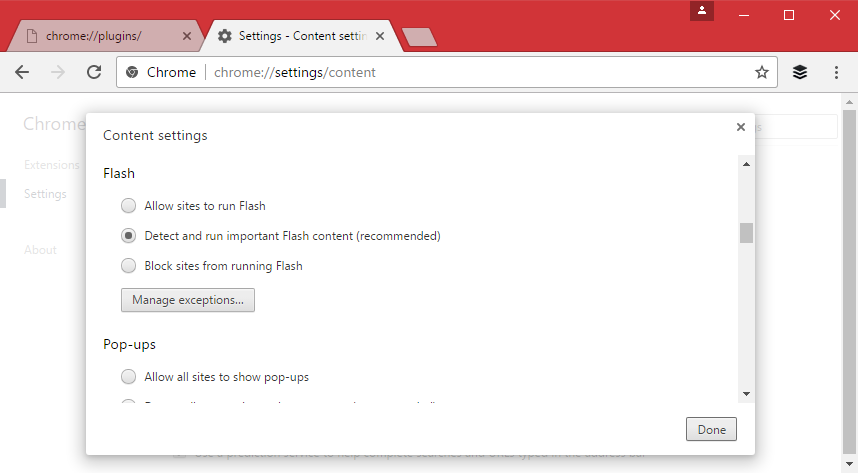Click Manage exceptions for Flash
Viewport: 858px width, 473px height.
(x=188, y=300)
